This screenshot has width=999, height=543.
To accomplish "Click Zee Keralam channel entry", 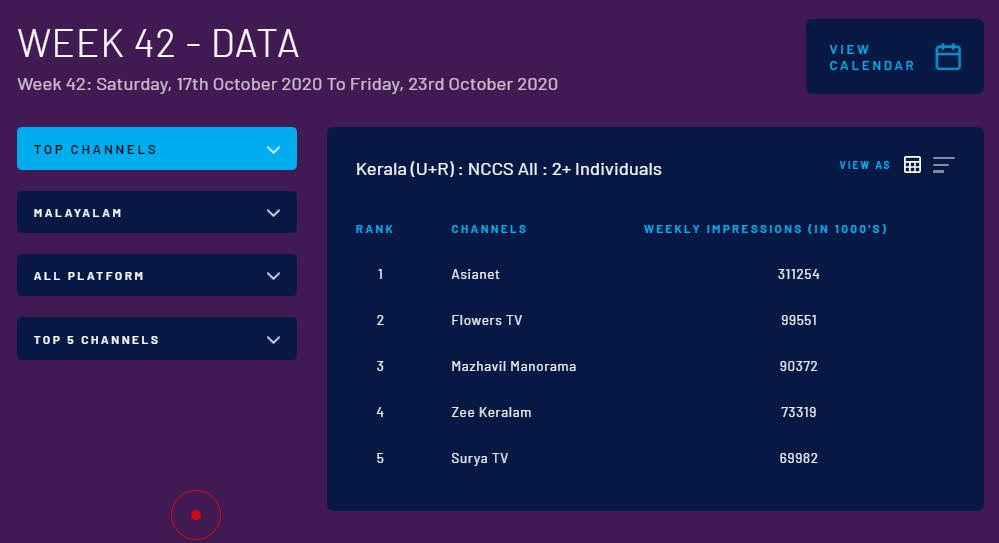I will click(x=491, y=412).
